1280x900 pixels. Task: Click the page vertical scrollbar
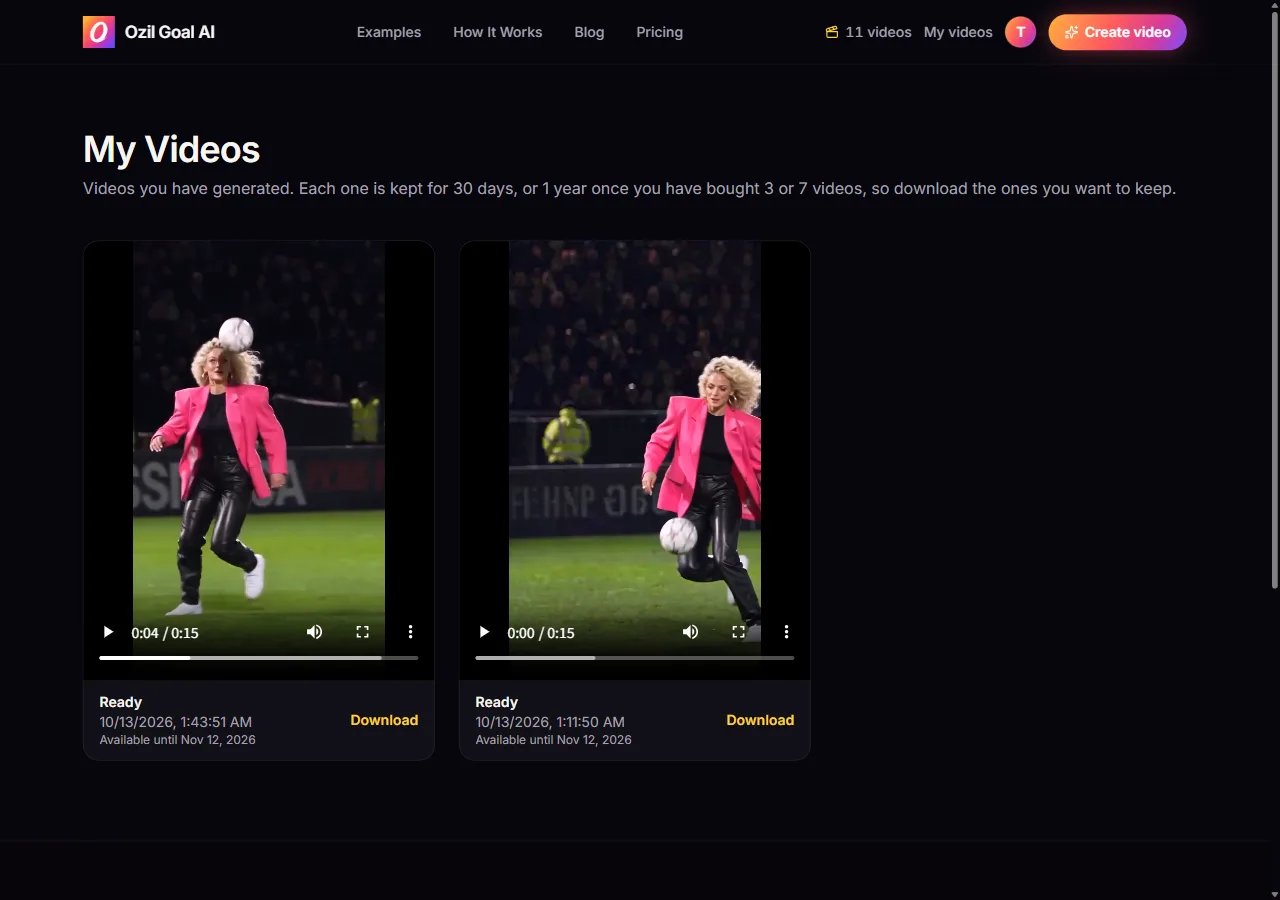[x=1274, y=300]
